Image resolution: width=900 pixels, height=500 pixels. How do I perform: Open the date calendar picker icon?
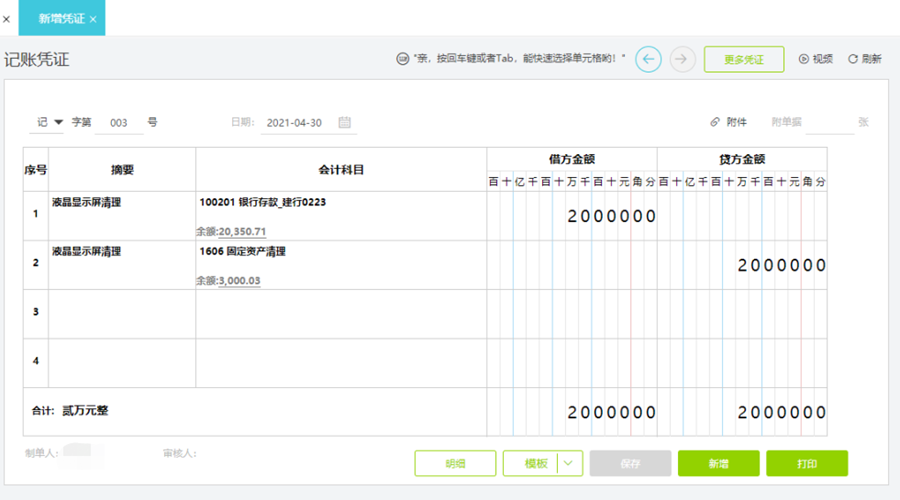pos(344,122)
